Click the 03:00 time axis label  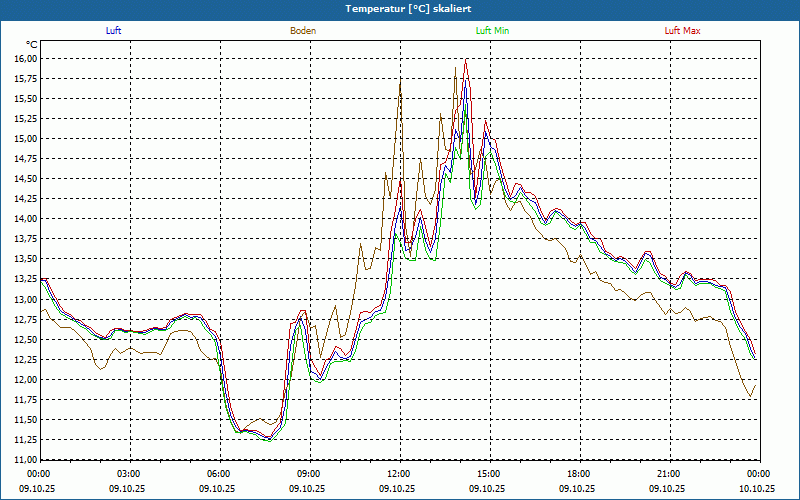click(x=129, y=474)
